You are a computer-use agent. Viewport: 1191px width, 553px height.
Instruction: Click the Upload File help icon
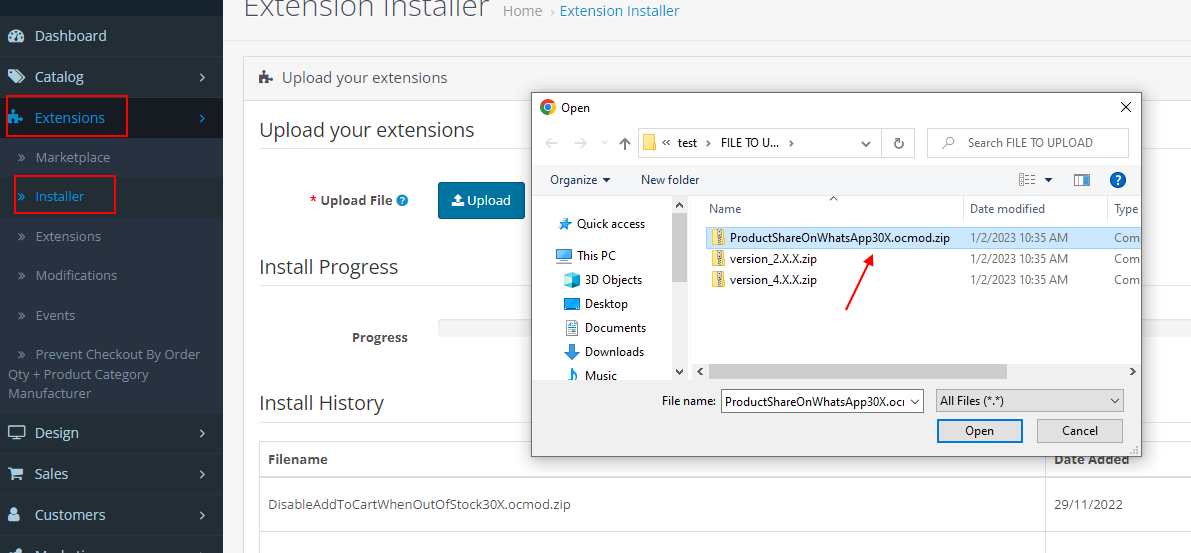402,200
